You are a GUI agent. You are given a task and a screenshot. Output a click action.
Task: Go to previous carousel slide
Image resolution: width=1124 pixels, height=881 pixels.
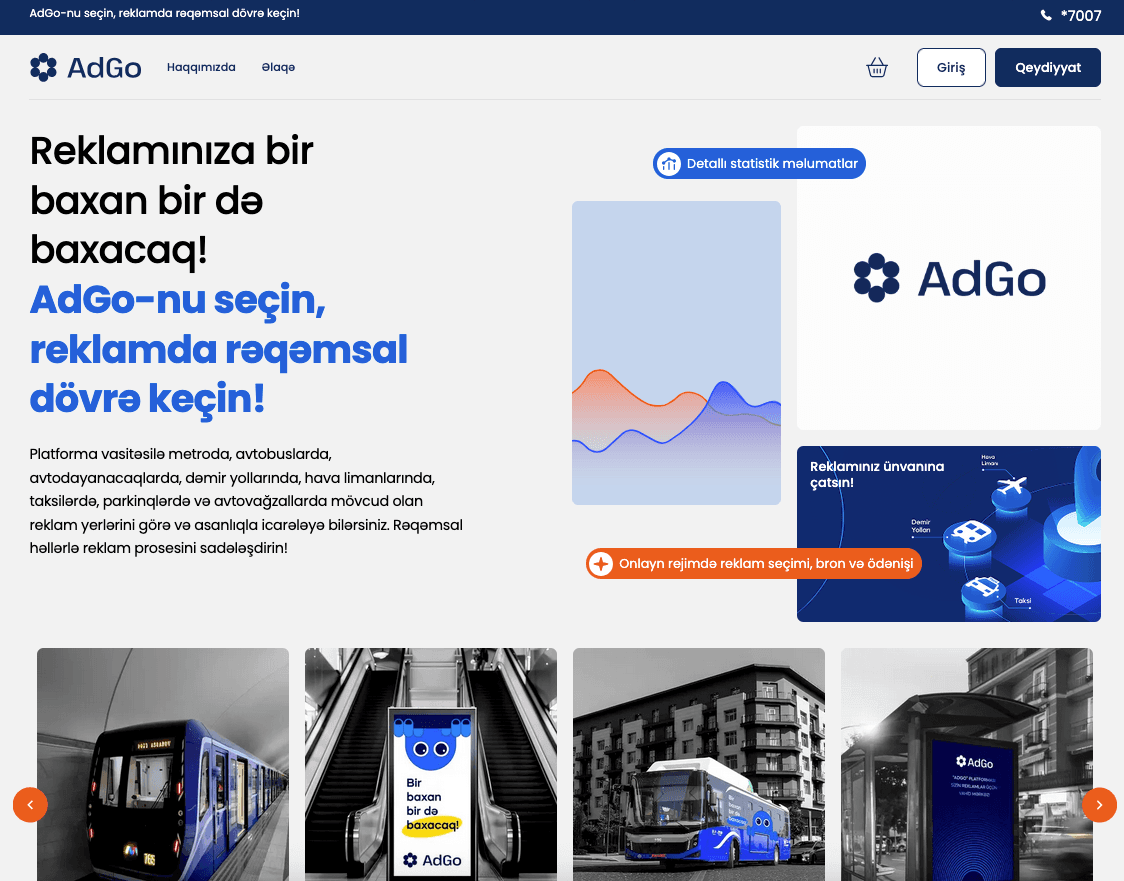[x=30, y=804]
